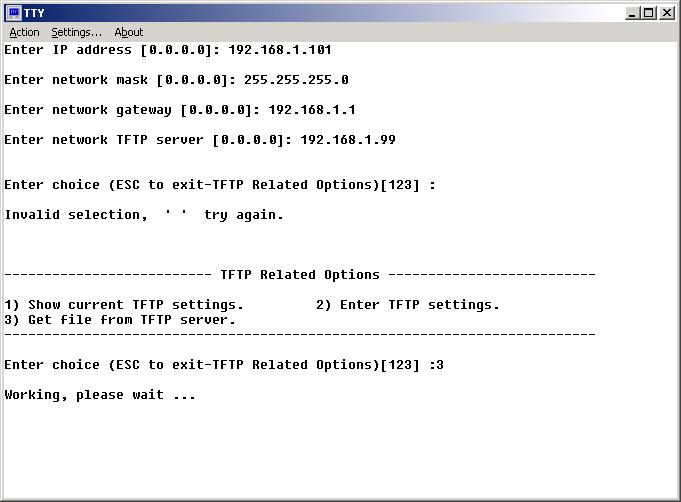Maximize the TTY window
Screen dimensions: 681x502
[650, 13]
